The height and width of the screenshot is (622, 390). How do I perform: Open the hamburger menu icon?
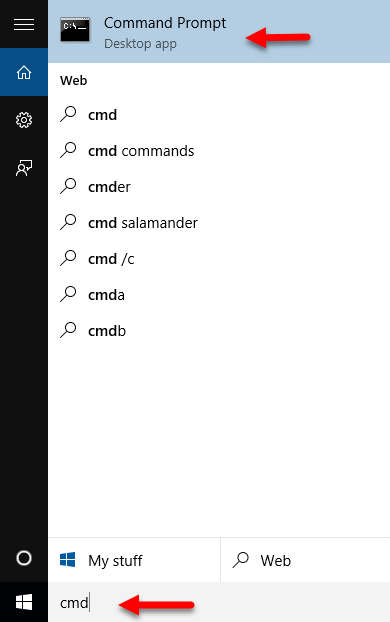pyautogui.click(x=24, y=25)
